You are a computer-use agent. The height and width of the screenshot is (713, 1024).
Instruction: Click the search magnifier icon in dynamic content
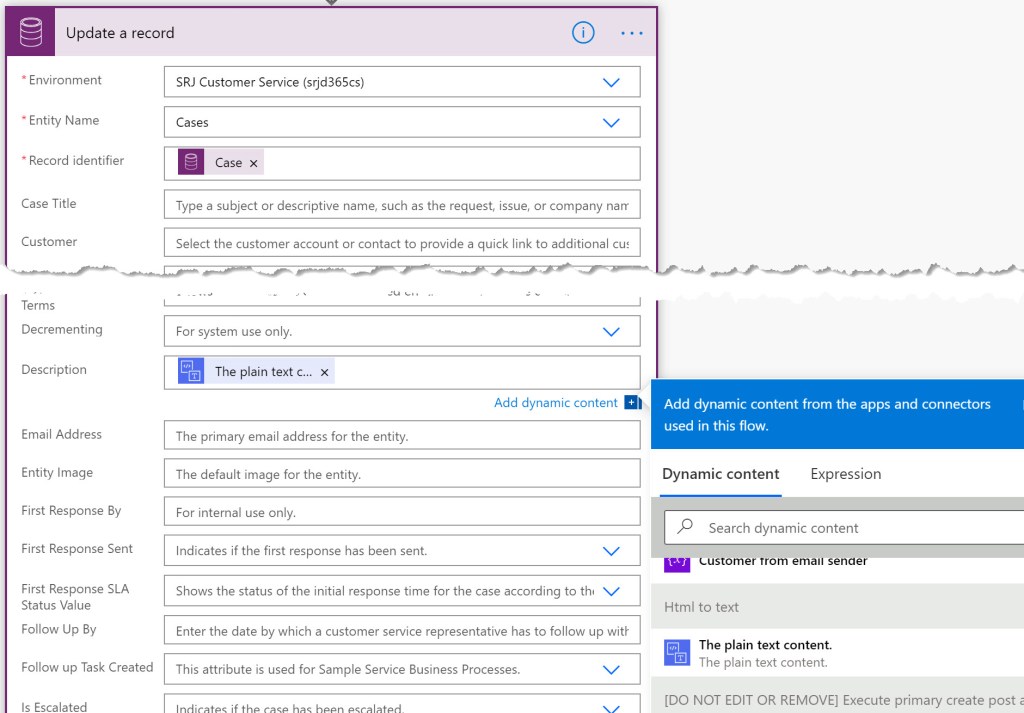(x=686, y=527)
